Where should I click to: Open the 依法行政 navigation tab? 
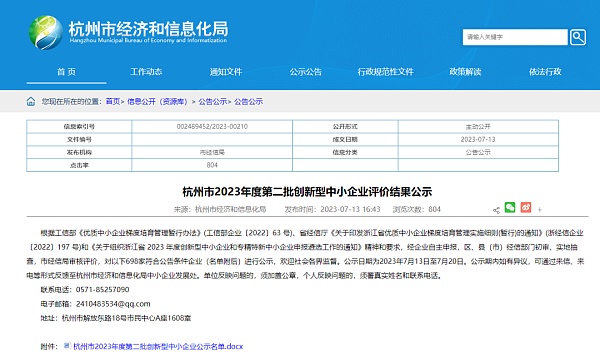(545, 72)
